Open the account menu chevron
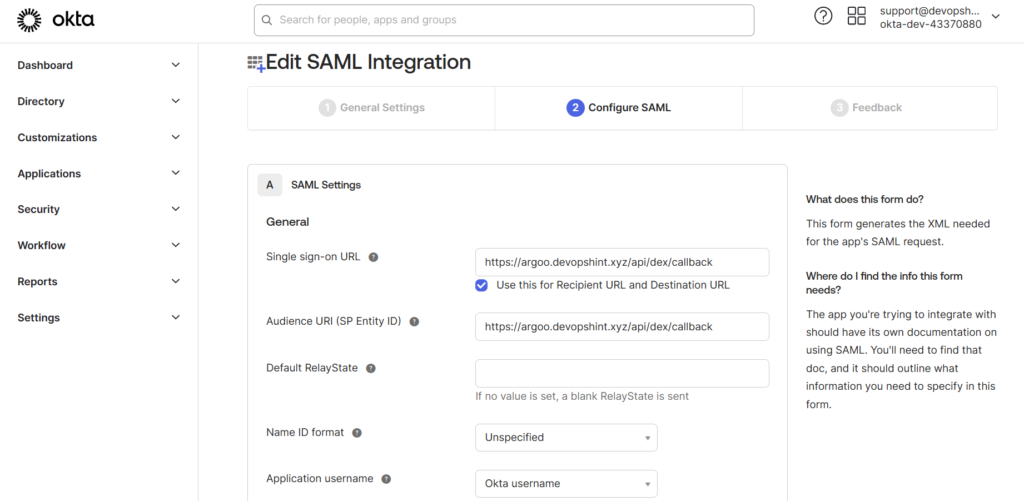The height and width of the screenshot is (501, 1024). click(995, 17)
